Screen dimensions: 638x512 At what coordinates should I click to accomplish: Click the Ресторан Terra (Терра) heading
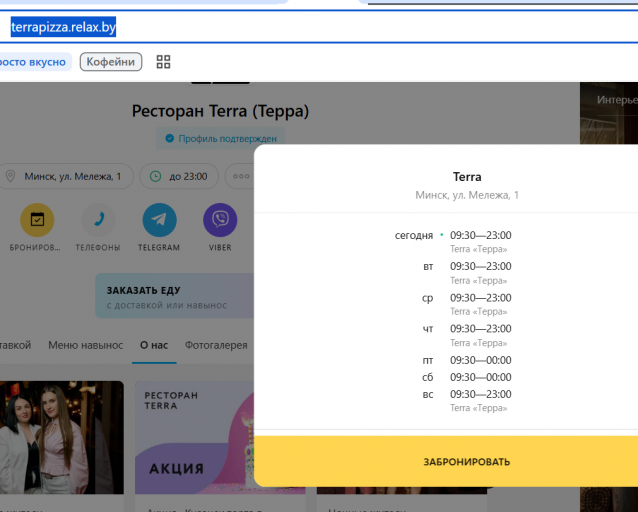click(x=221, y=111)
